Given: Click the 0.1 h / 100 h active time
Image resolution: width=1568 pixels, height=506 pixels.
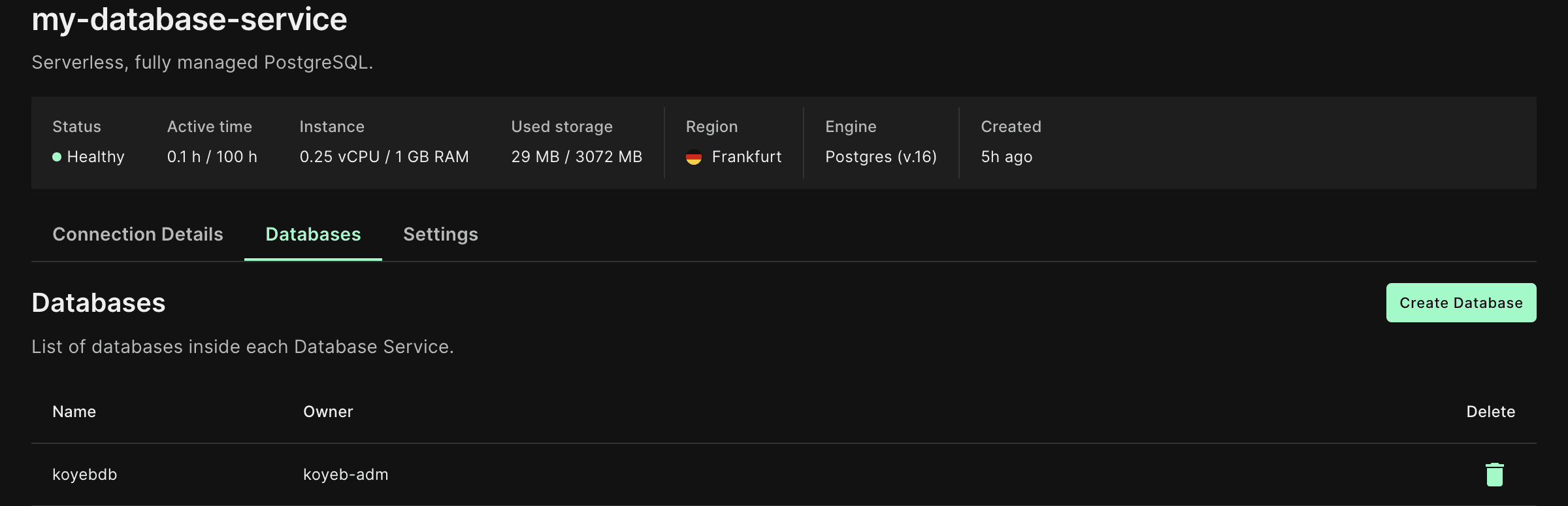Looking at the screenshot, I should pyautogui.click(x=212, y=157).
